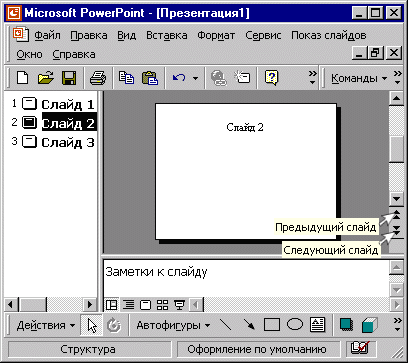Open the Undo history dropdown arrow
Viewport: 408px width, 363px height.
195,79
